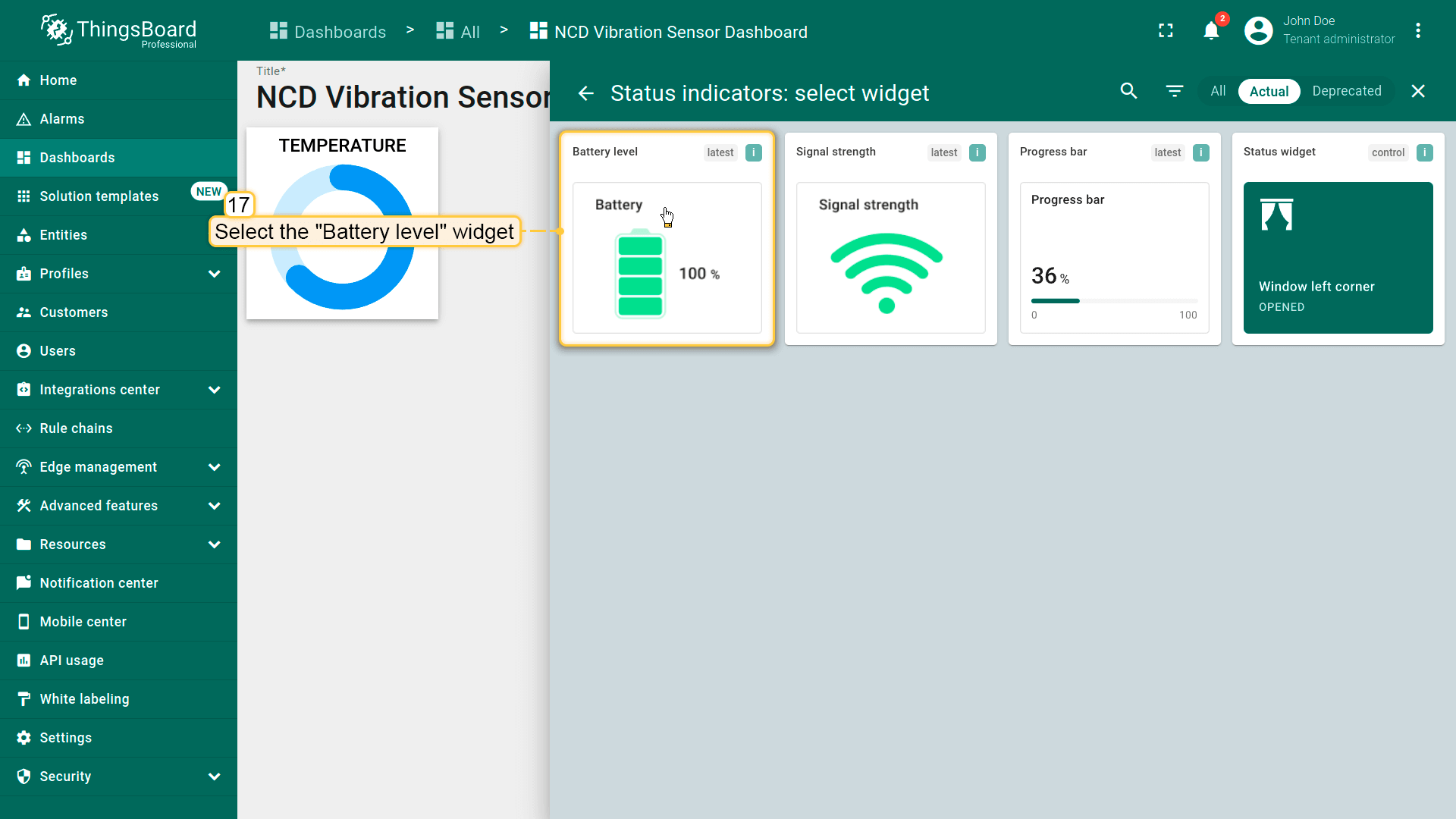Click info icon on Battery level card
Image resolution: width=1456 pixels, height=819 pixels.
pos(753,152)
